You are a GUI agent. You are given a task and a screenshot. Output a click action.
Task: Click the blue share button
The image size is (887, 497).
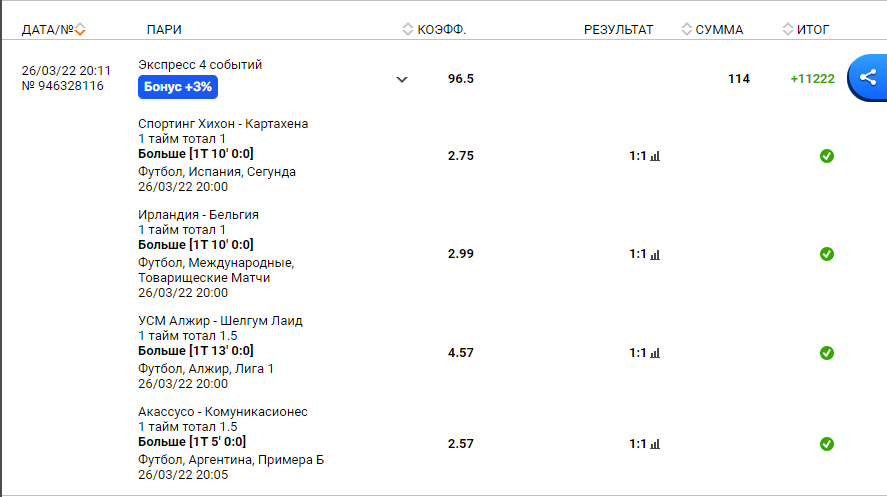point(866,78)
